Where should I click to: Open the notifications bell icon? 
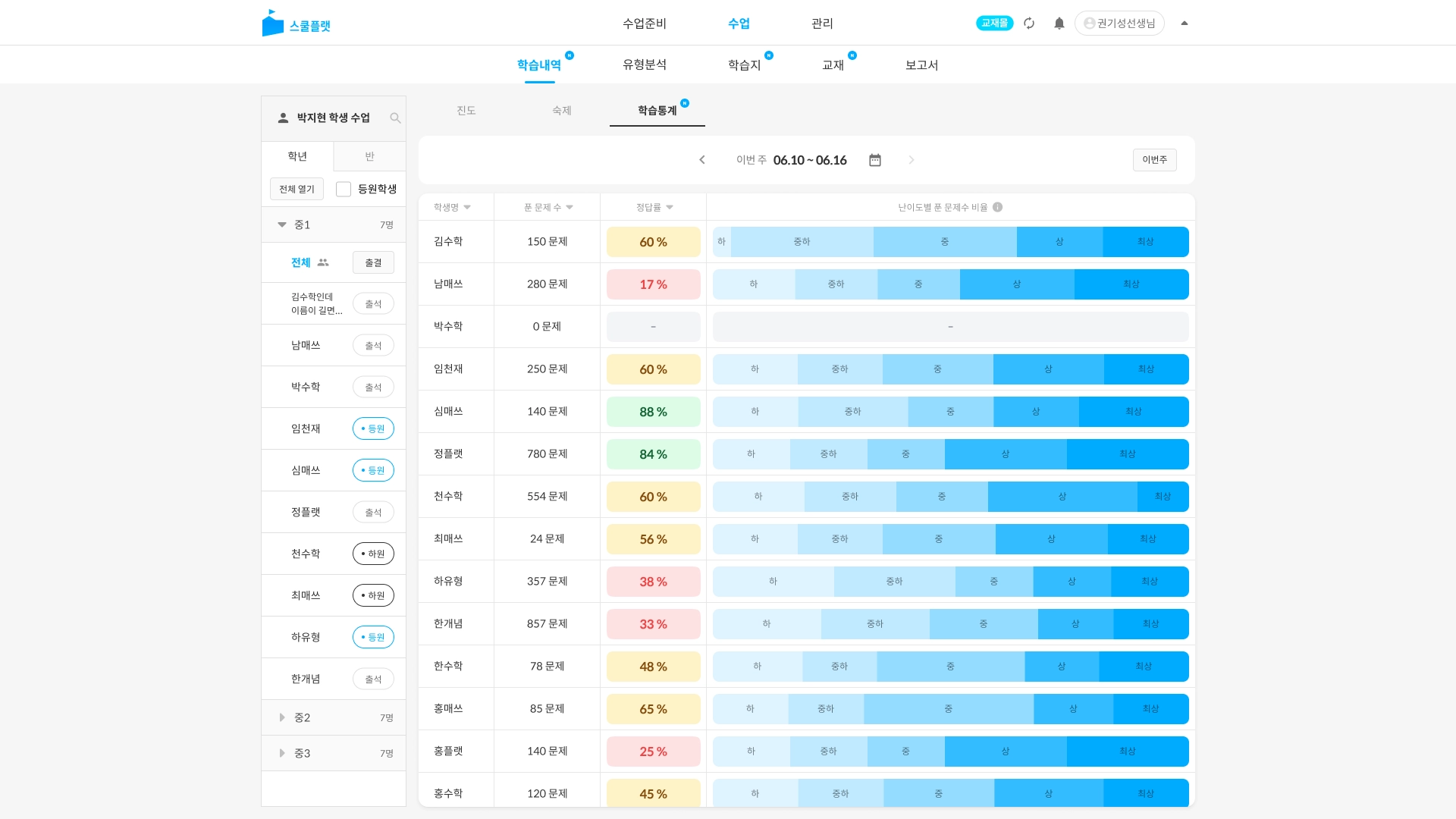click(x=1059, y=24)
